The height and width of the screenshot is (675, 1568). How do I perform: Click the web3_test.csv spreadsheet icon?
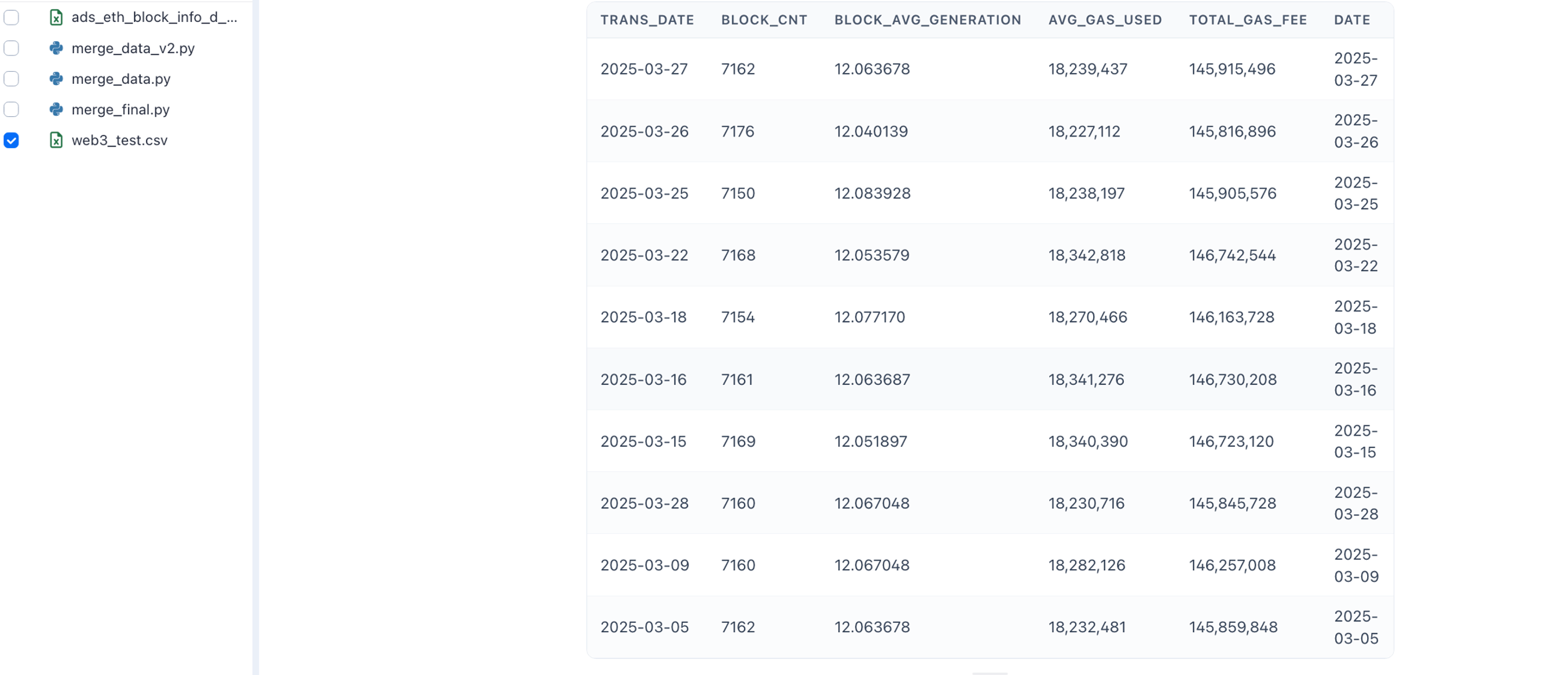[x=56, y=140]
